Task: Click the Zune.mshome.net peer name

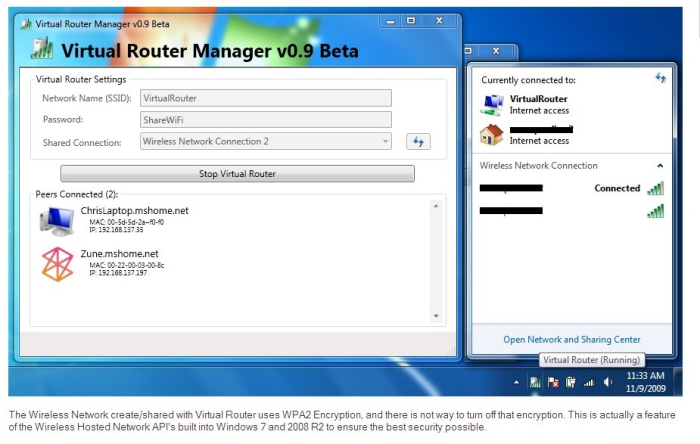Action: click(x=119, y=254)
